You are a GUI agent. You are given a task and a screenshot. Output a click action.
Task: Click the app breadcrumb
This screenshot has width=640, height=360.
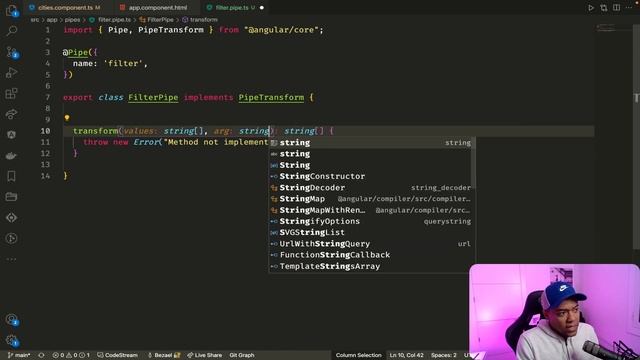tap(52, 20)
